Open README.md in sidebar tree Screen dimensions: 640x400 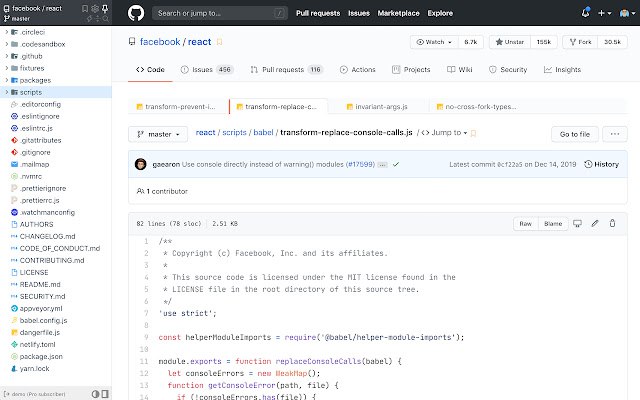[x=40, y=284]
